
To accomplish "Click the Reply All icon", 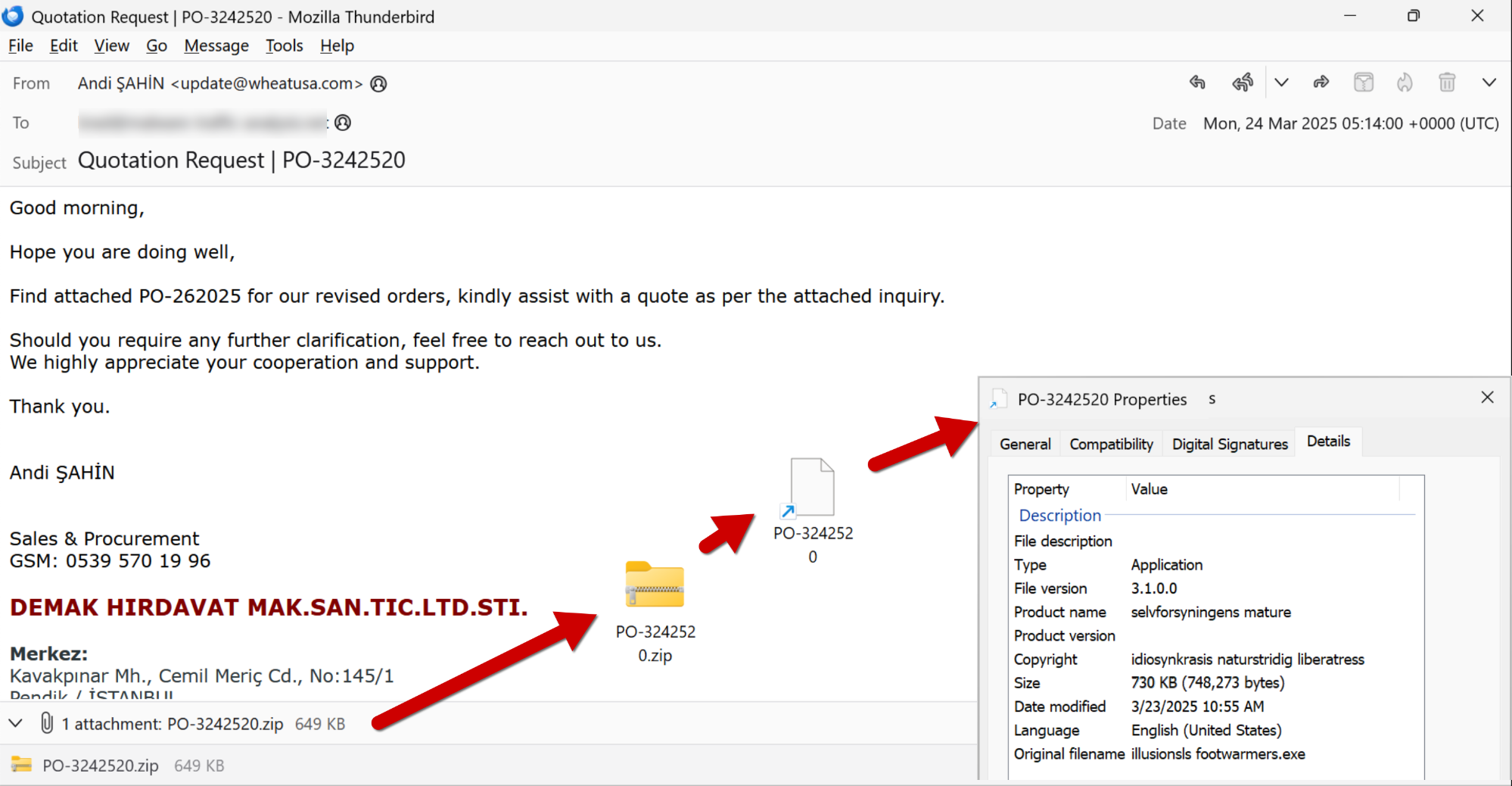I will tap(1243, 83).
